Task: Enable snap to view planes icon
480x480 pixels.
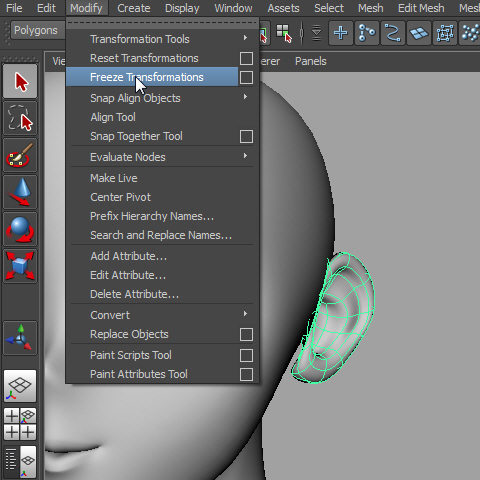Action: click(x=419, y=33)
